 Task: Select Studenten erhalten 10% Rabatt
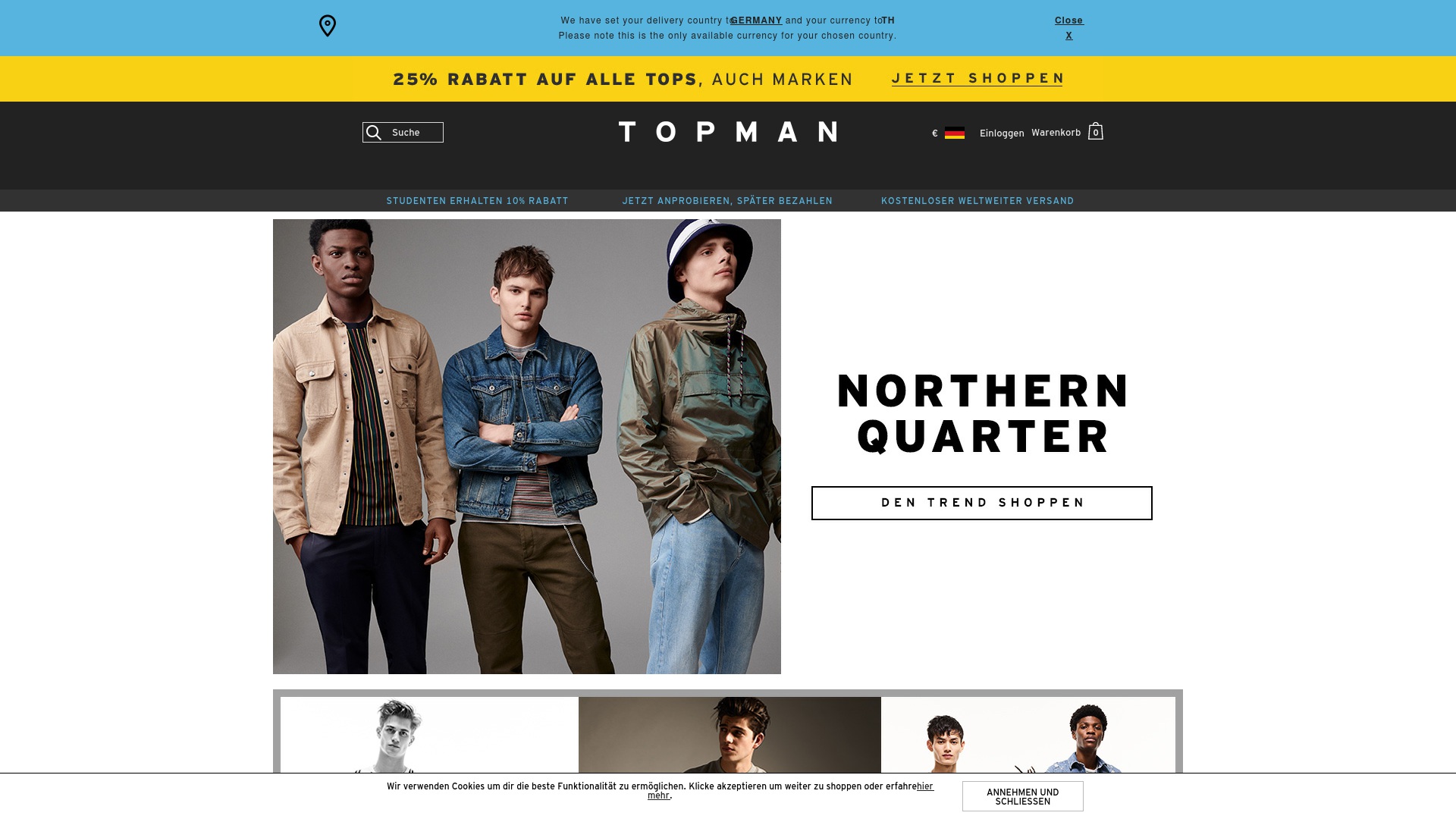tap(477, 201)
